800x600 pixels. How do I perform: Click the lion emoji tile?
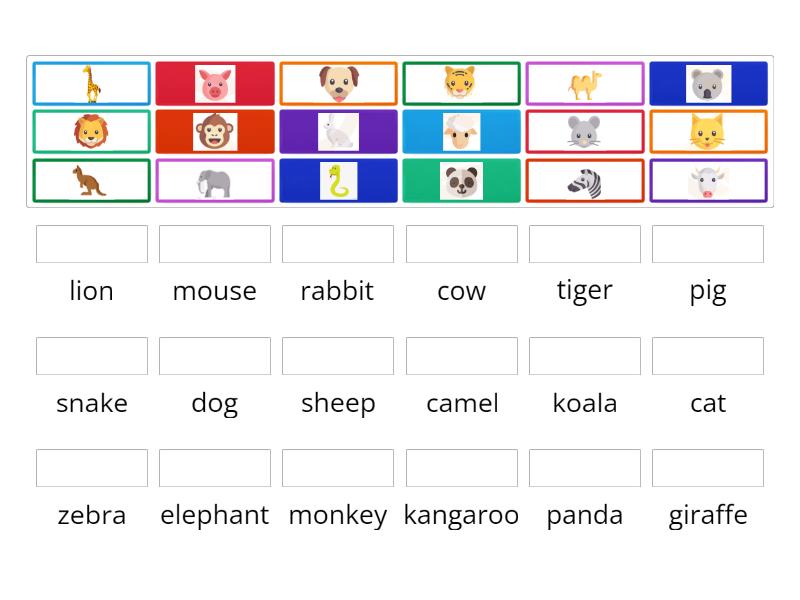pyautogui.click(x=91, y=131)
